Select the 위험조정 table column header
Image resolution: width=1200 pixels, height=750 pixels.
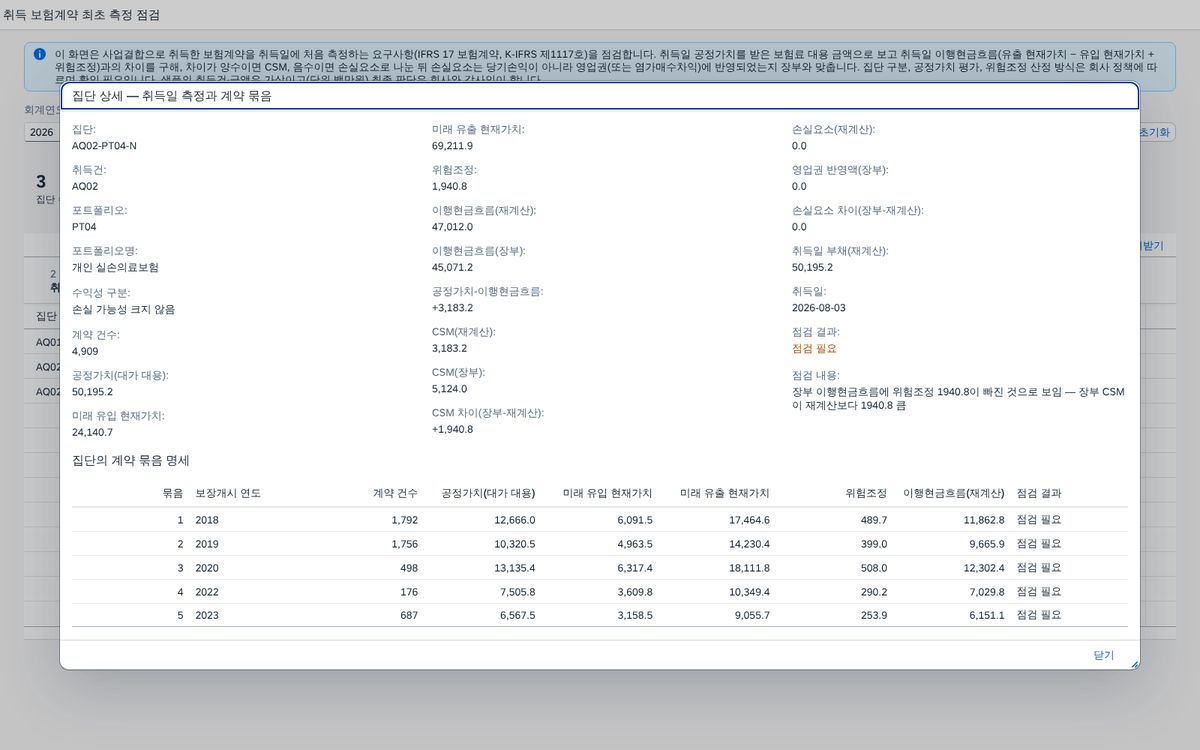[866, 493]
